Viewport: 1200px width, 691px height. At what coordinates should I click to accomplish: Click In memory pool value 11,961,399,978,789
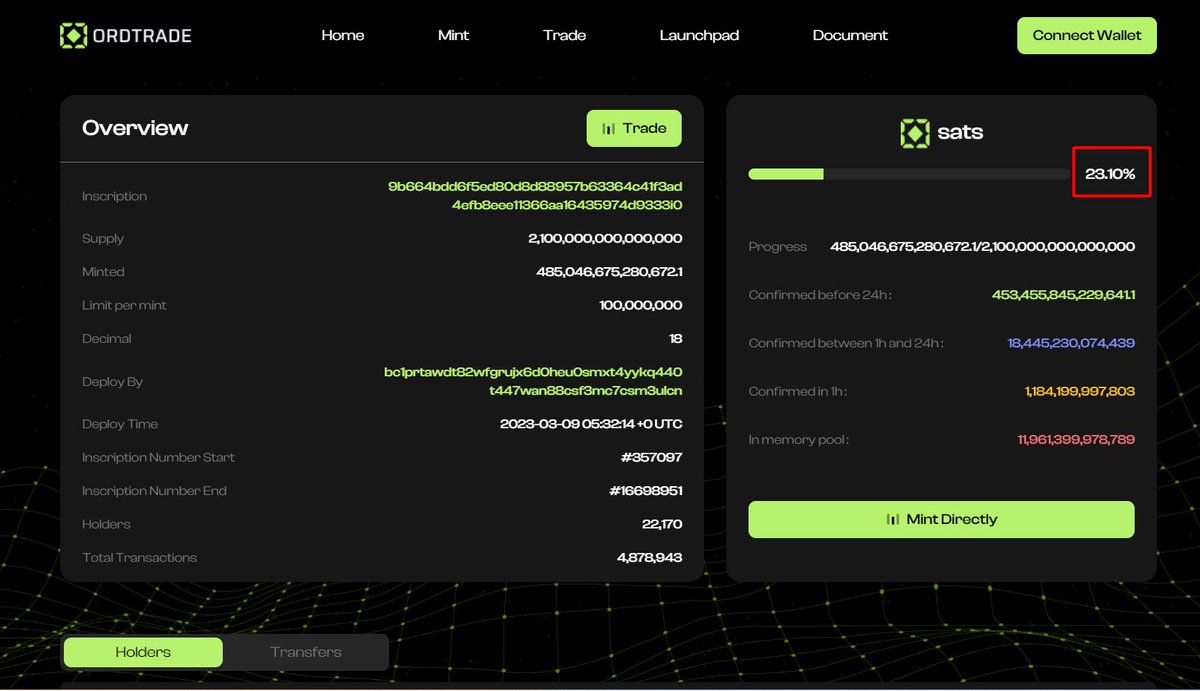tap(1076, 439)
